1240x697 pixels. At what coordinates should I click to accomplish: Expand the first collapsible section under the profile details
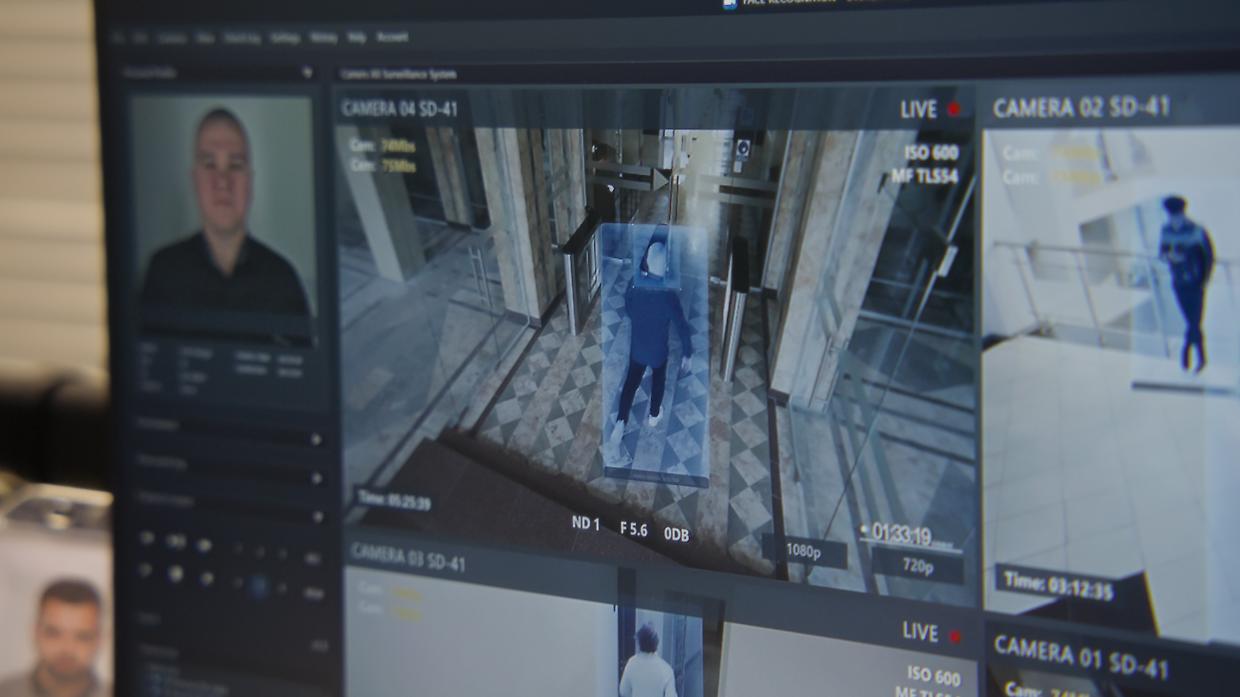click(x=316, y=439)
